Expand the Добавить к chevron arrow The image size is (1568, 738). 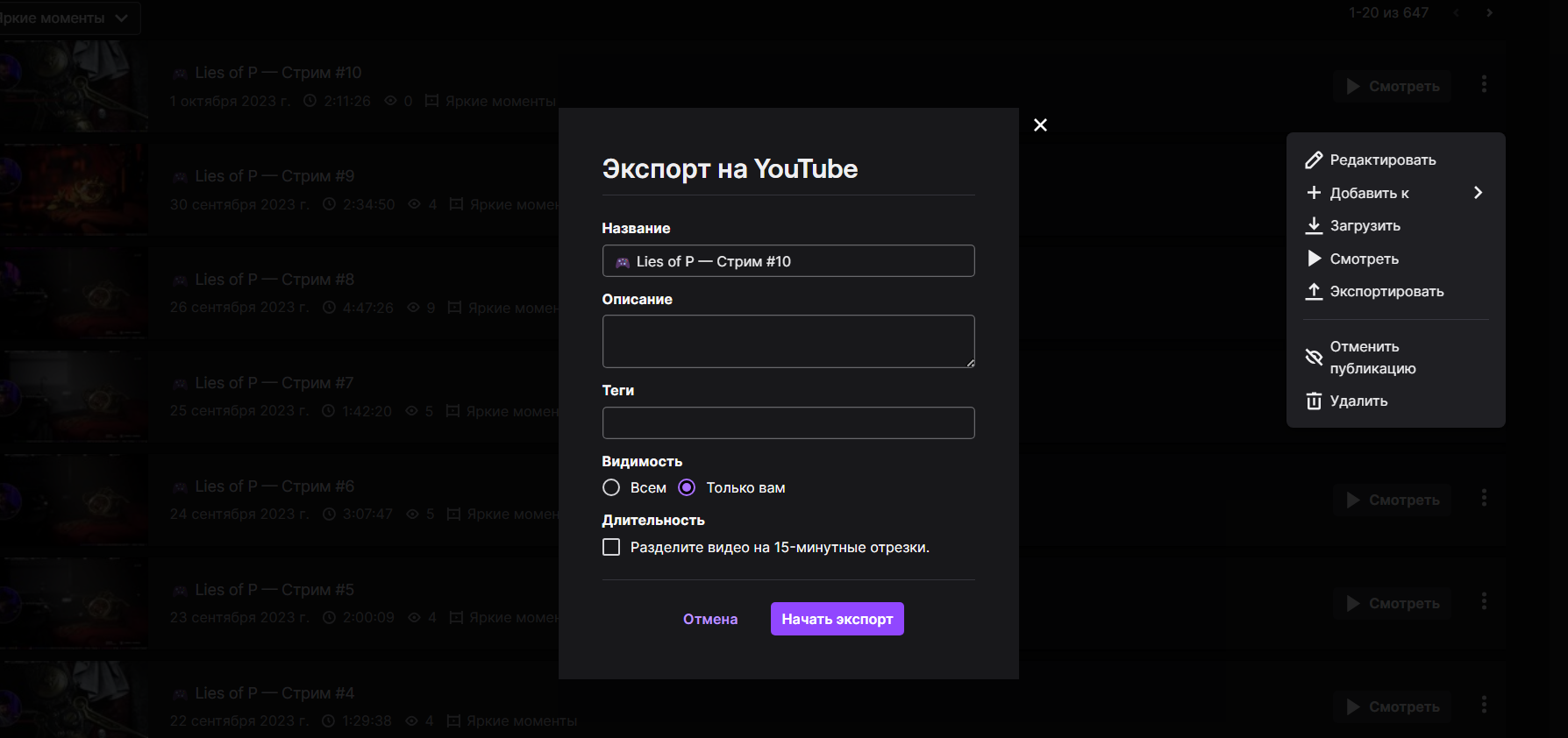coord(1478,193)
